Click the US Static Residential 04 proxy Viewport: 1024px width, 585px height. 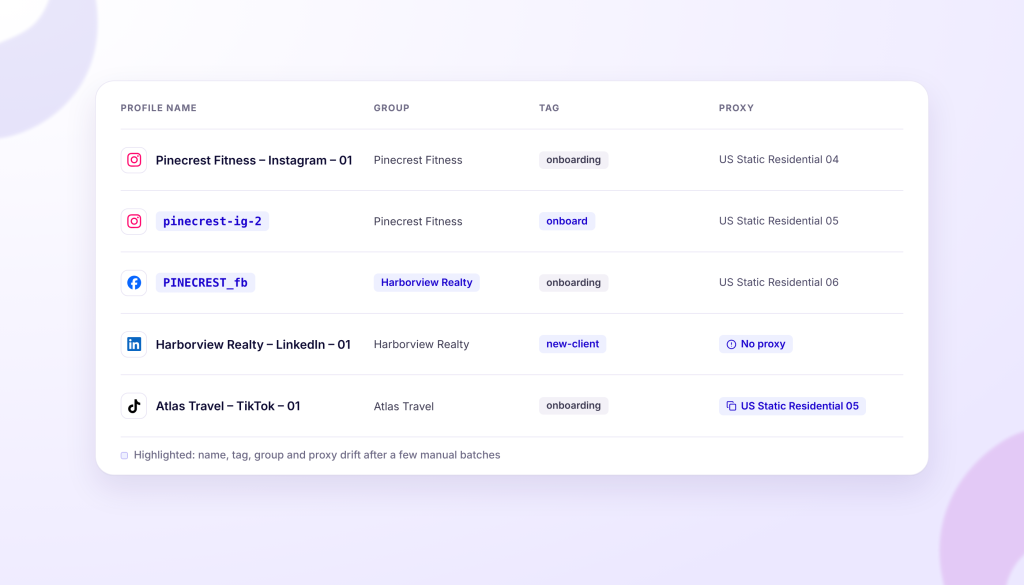pyautogui.click(x=778, y=159)
